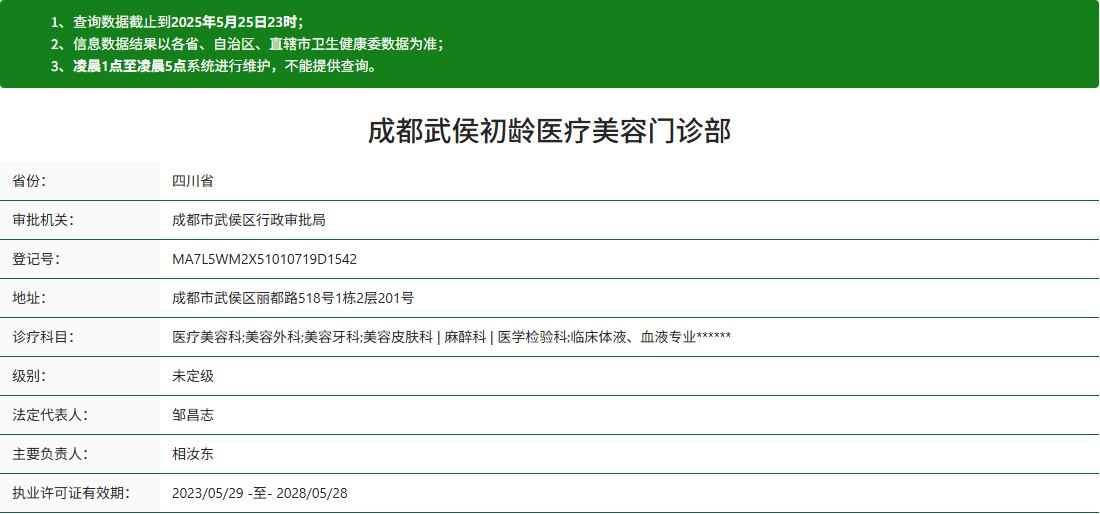This screenshot has width=1100, height=514.
Task: Select the 主要负责人 label
Action: [50, 454]
